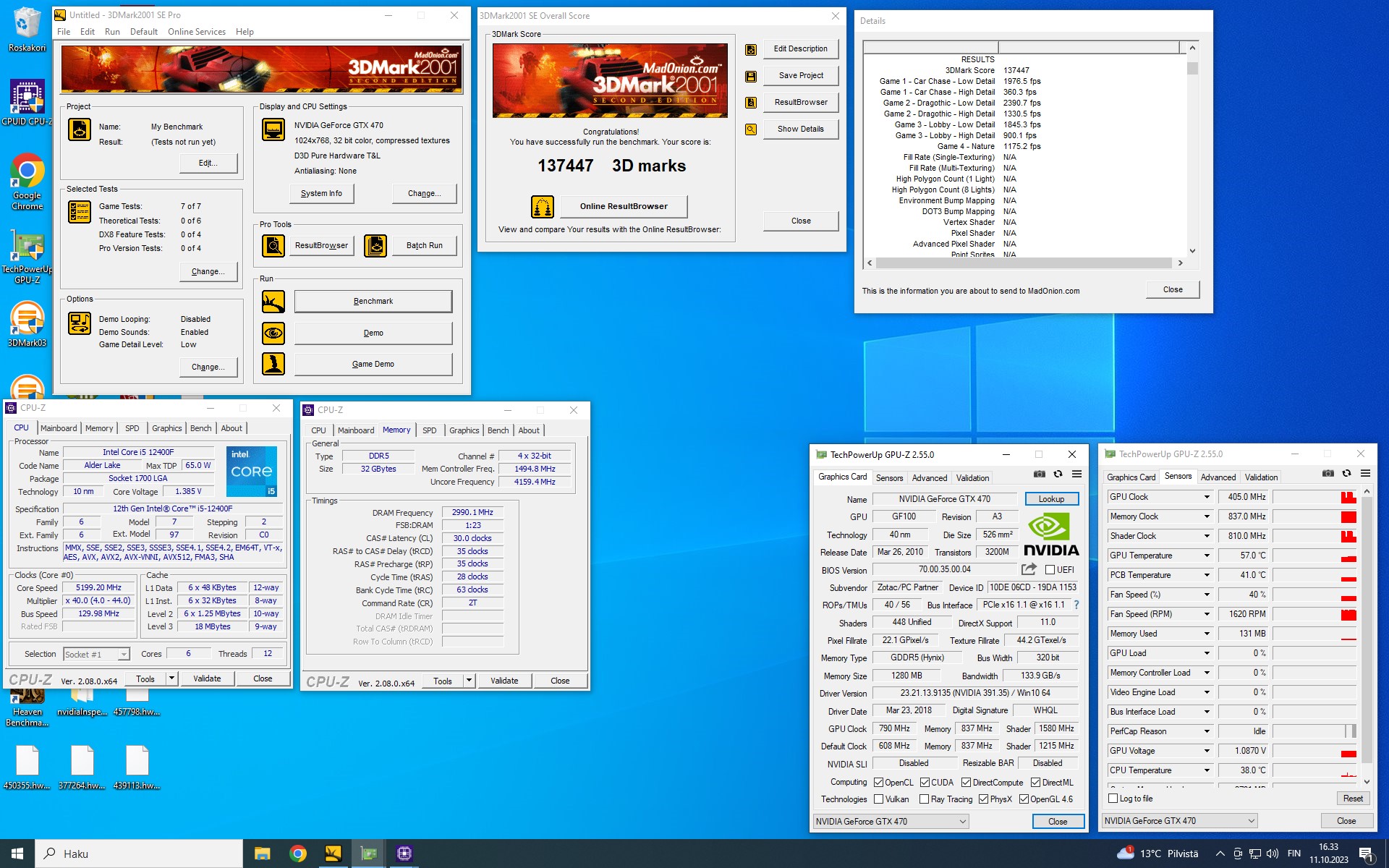Toggle the CUDA checkbox in GPU-Z
Viewport: 1389px width, 868px height.
pos(925,783)
